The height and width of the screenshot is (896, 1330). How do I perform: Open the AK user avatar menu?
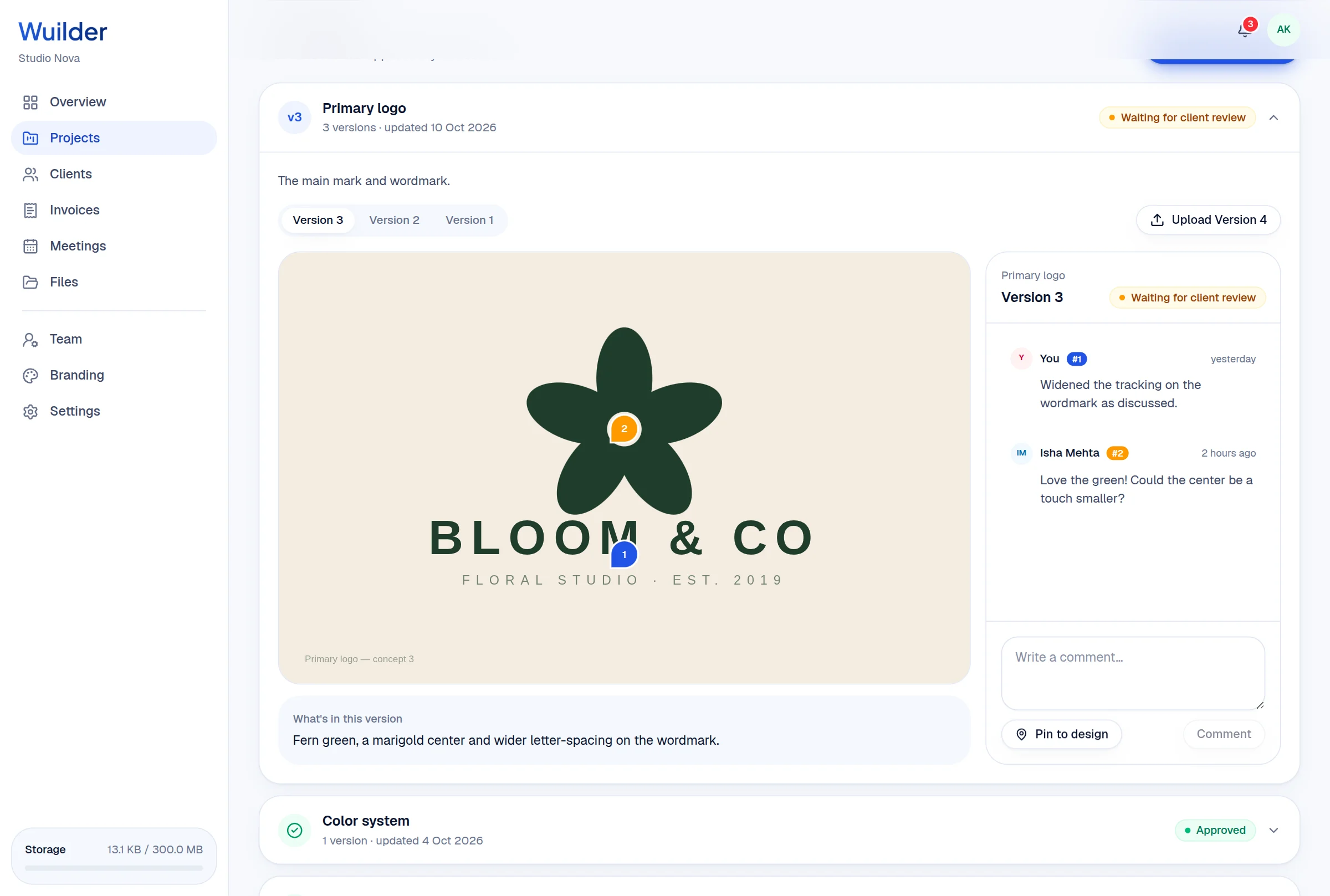tap(1283, 29)
